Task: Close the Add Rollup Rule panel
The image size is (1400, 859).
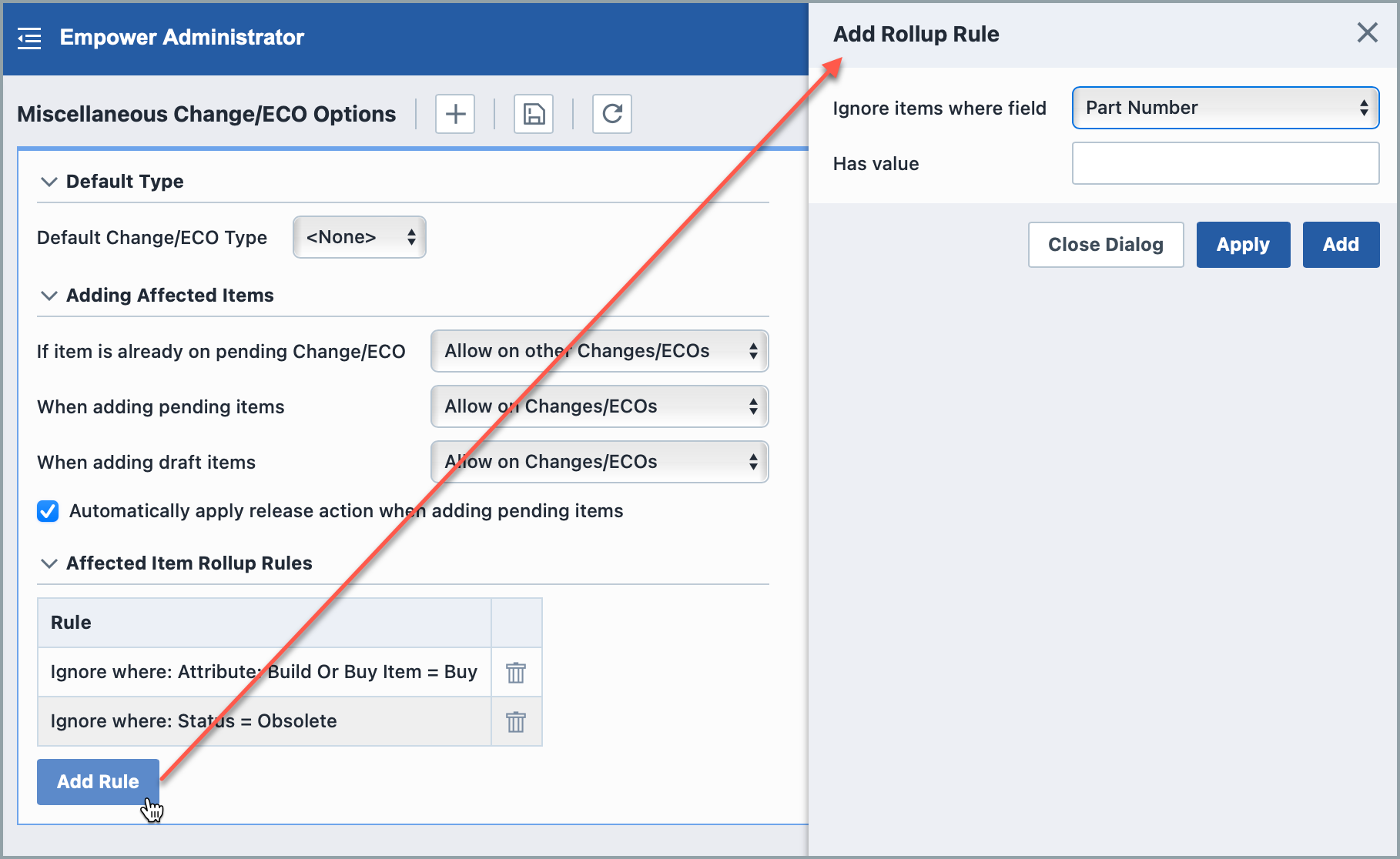Action: click(1367, 32)
